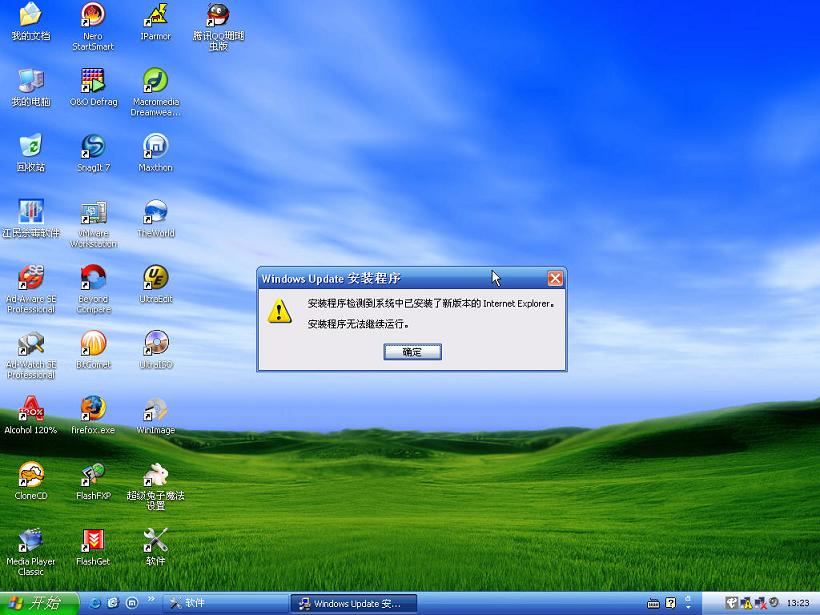The width and height of the screenshot is (820, 615).
Task: Click the keyboard icon on the language bar
Action: coord(653,604)
